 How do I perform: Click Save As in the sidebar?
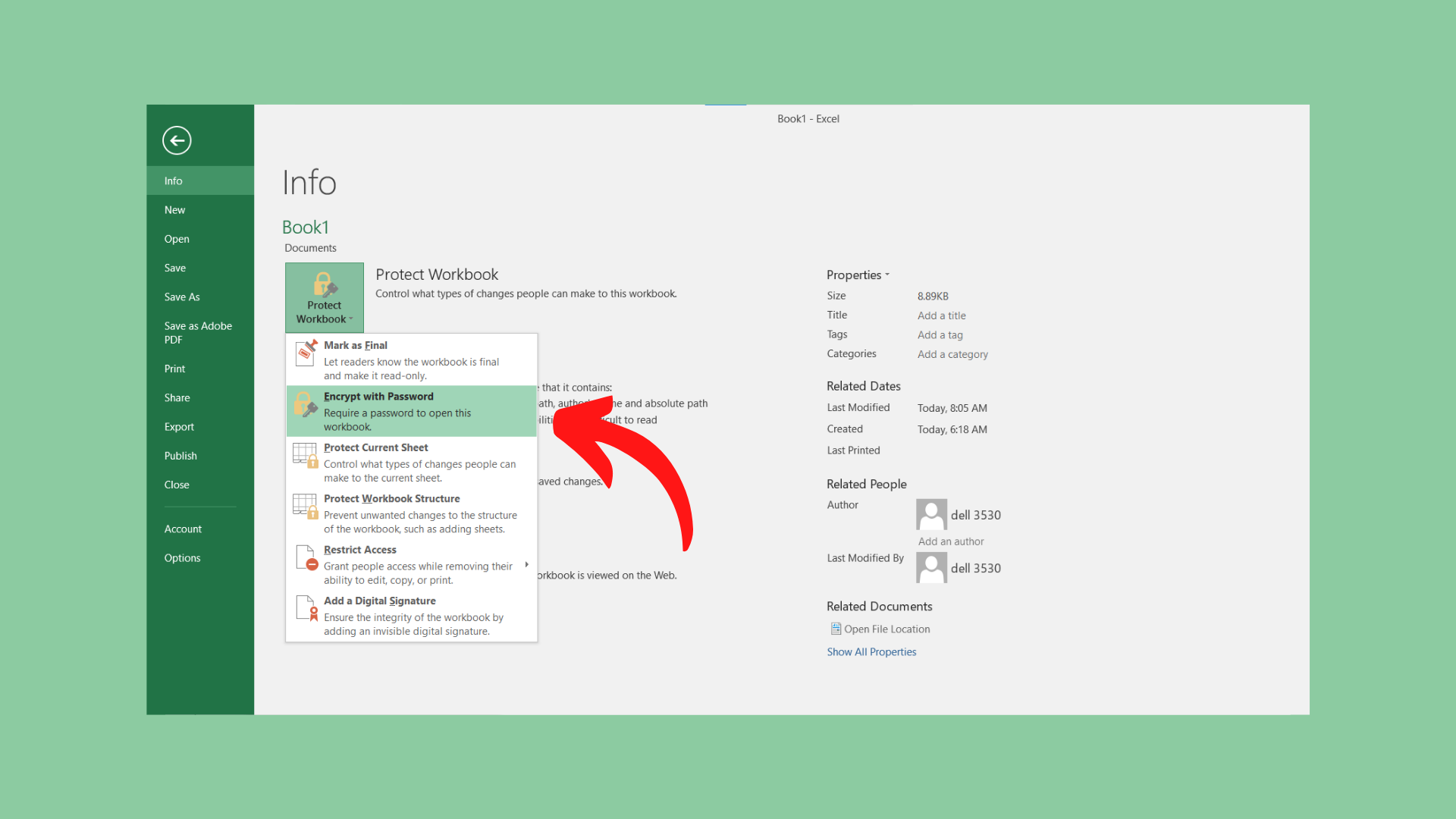pyautogui.click(x=200, y=297)
